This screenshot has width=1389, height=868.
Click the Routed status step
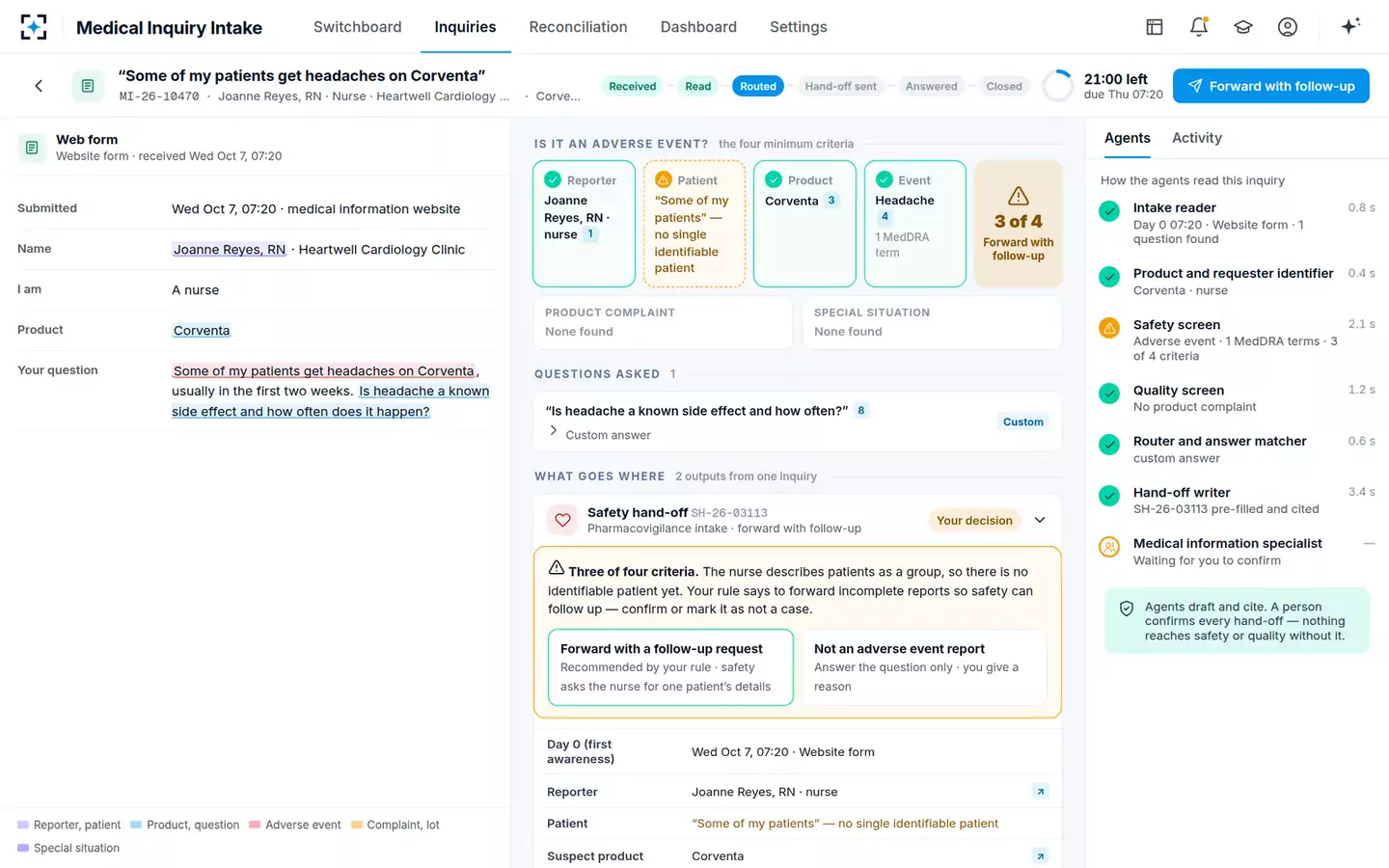point(758,86)
